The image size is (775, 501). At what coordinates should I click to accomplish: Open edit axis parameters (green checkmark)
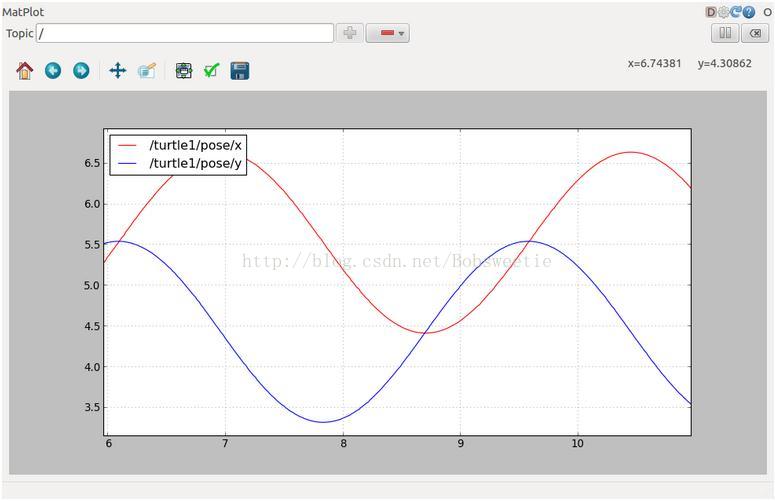click(212, 71)
